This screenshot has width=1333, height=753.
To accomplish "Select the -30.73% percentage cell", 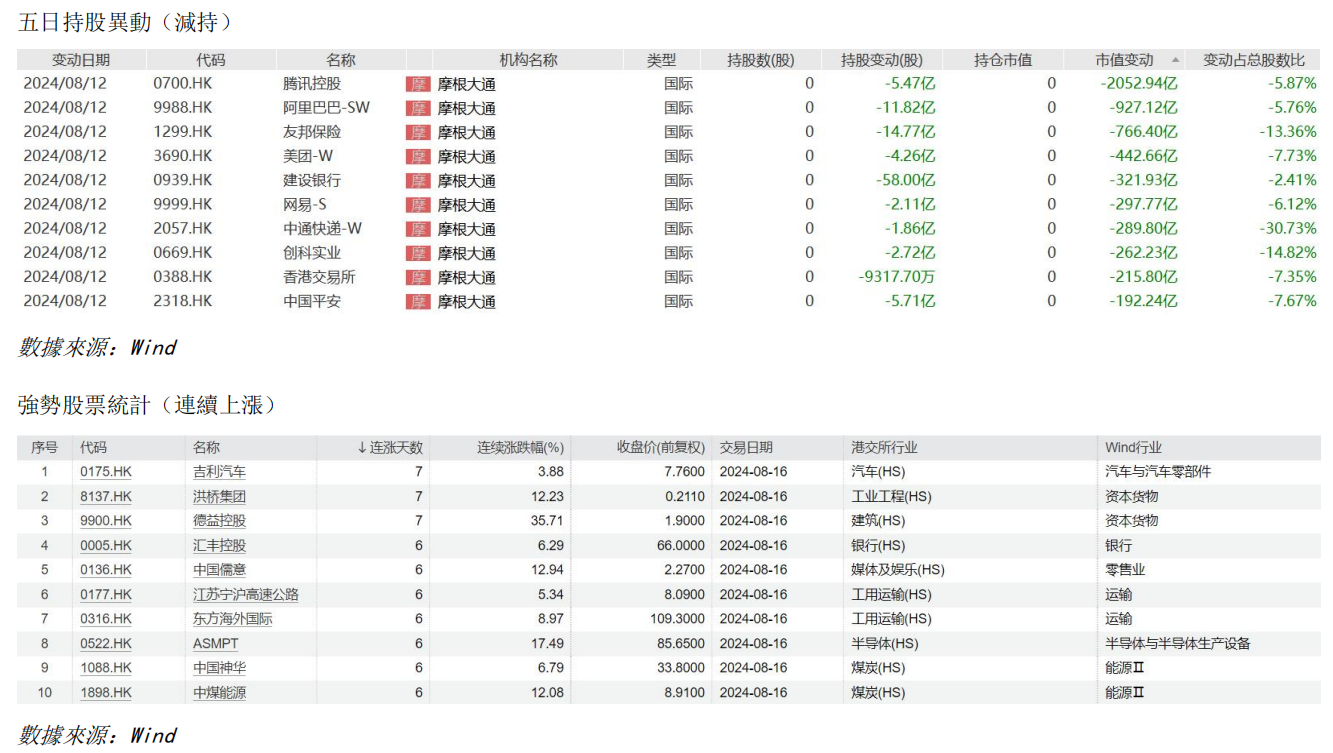I will pos(1287,229).
